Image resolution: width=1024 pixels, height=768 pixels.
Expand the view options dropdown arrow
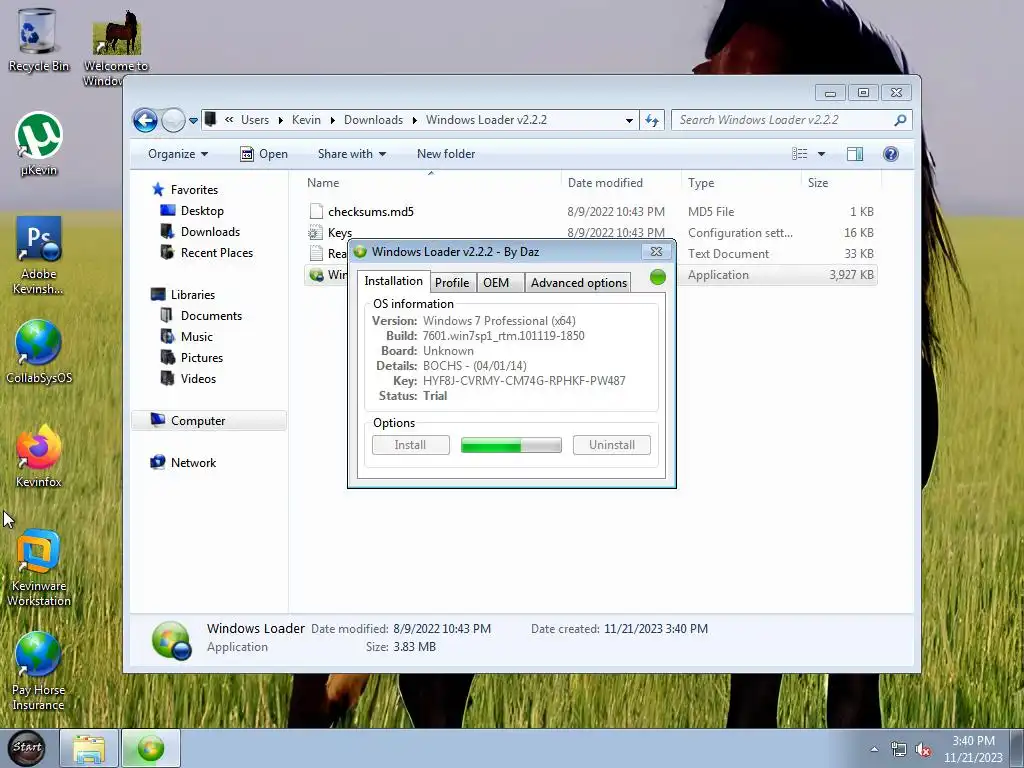(x=822, y=154)
